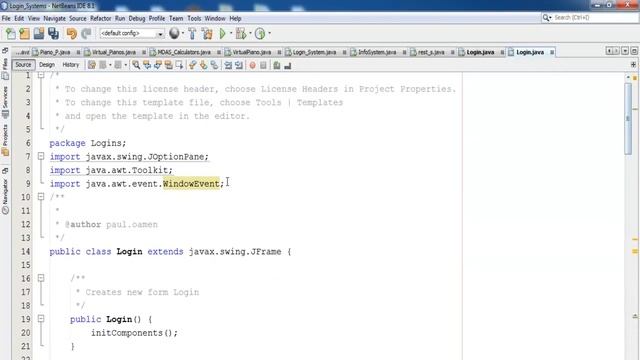The width and height of the screenshot is (640, 360).
Task: Start macro recording red dot icon
Action: 253,65
